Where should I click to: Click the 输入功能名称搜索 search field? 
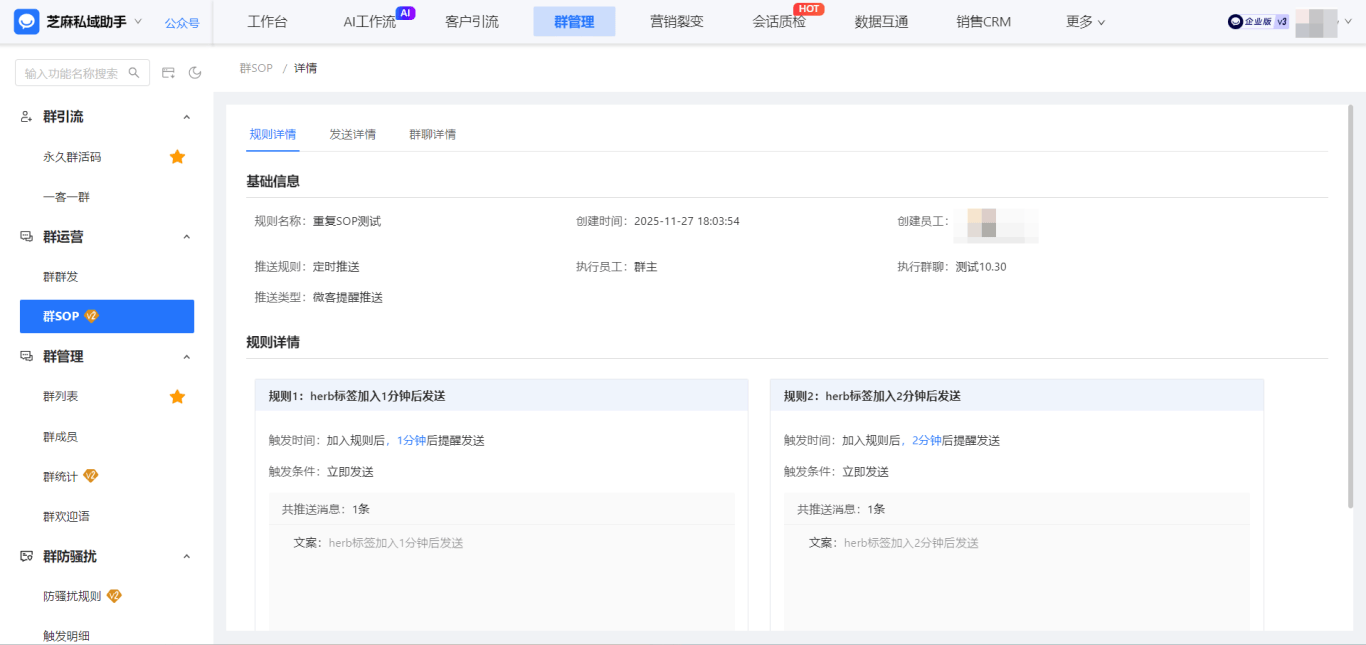72,73
